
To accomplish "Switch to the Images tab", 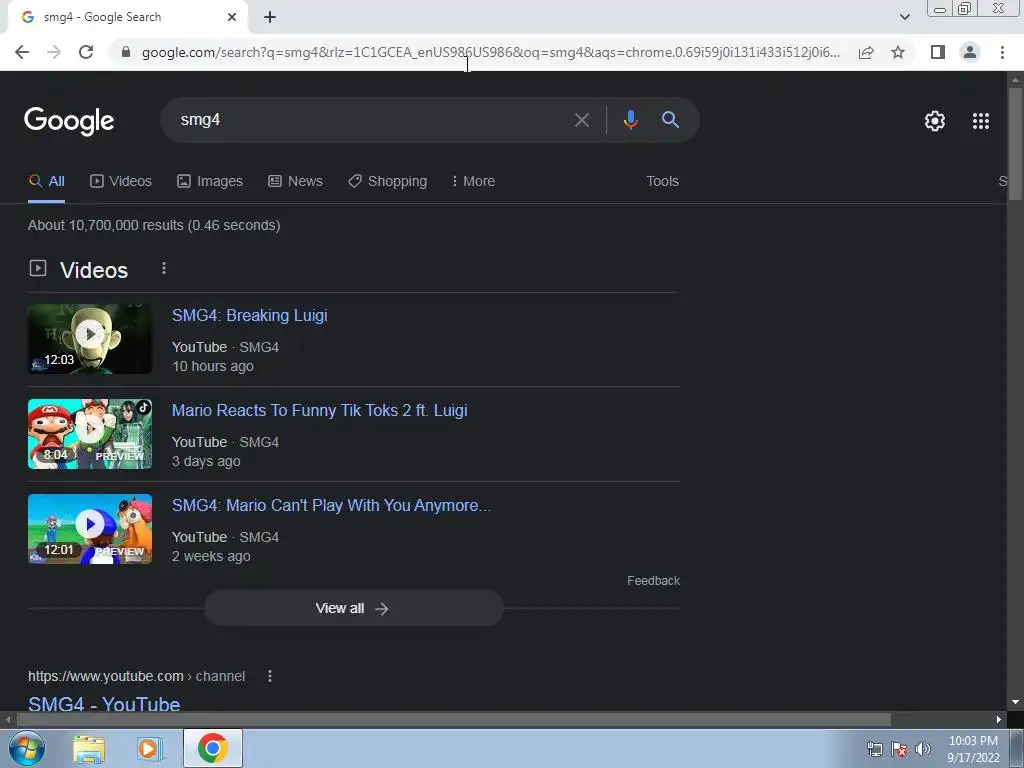I will point(210,181).
